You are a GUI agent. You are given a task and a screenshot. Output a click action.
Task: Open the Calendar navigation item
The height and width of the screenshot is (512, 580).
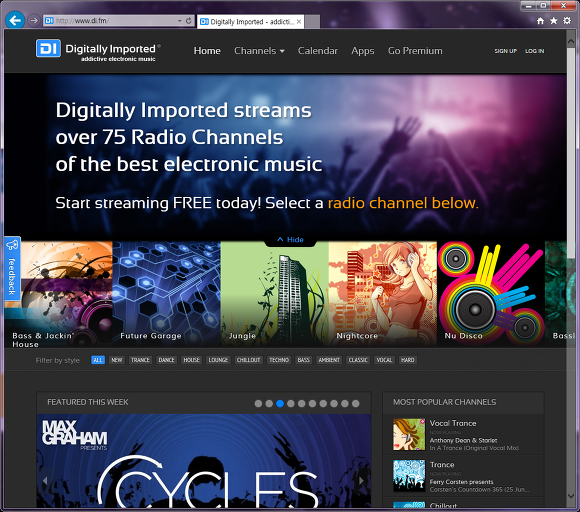pyautogui.click(x=318, y=51)
